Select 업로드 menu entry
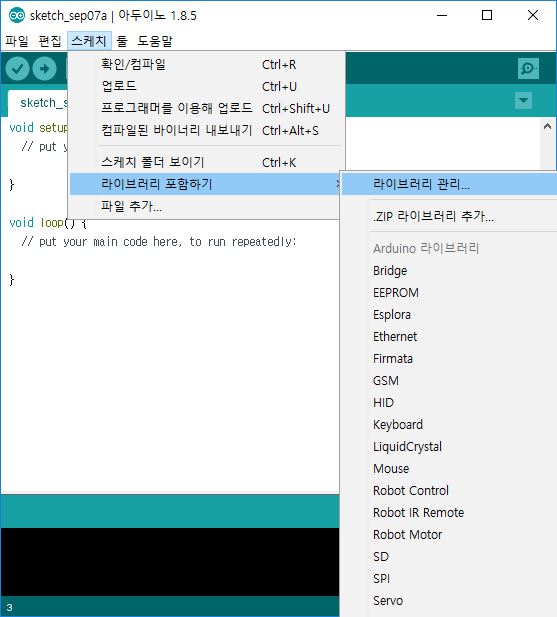This screenshot has width=557, height=617. (207, 86)
